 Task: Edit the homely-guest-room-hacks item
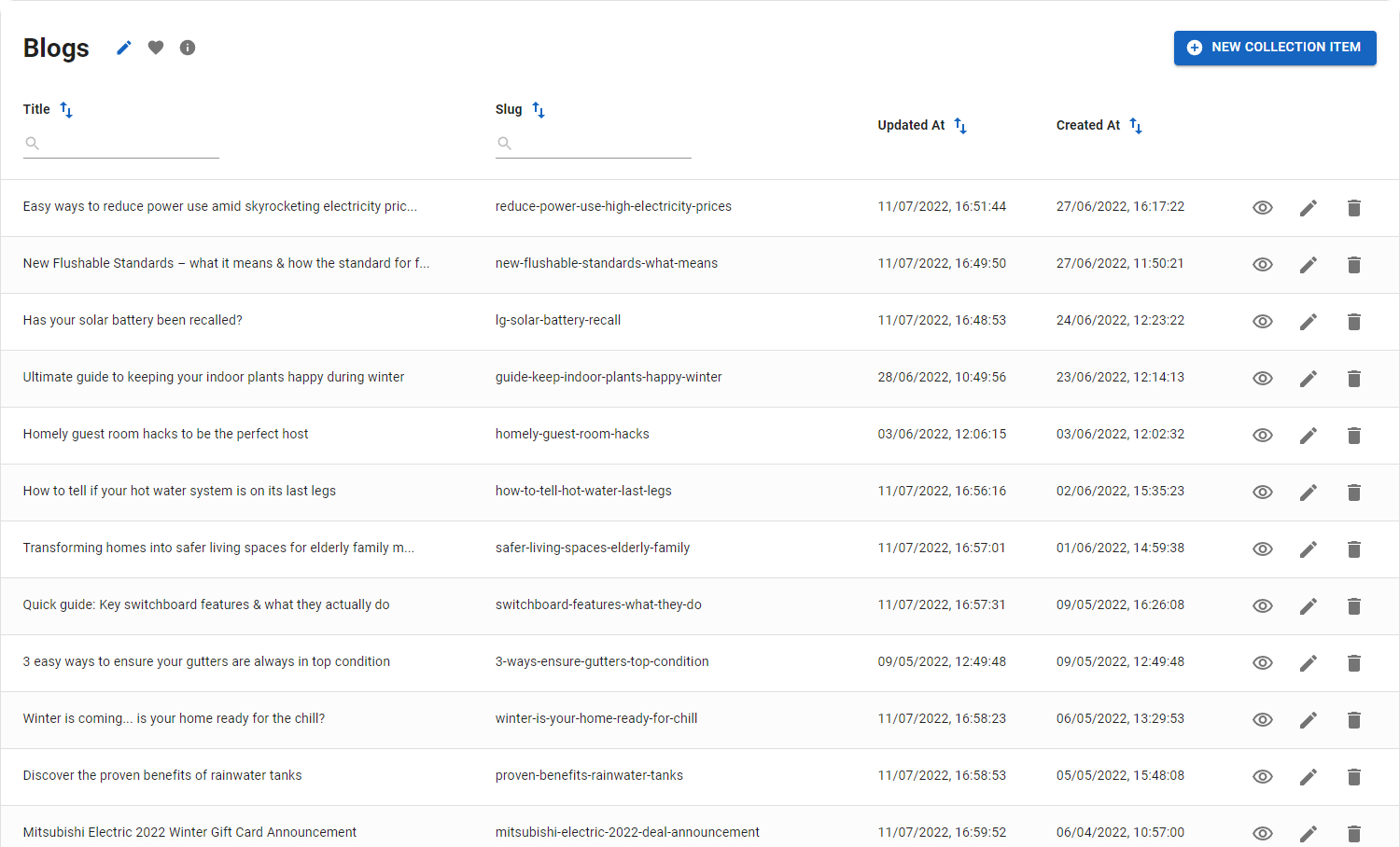[1309, 435]
